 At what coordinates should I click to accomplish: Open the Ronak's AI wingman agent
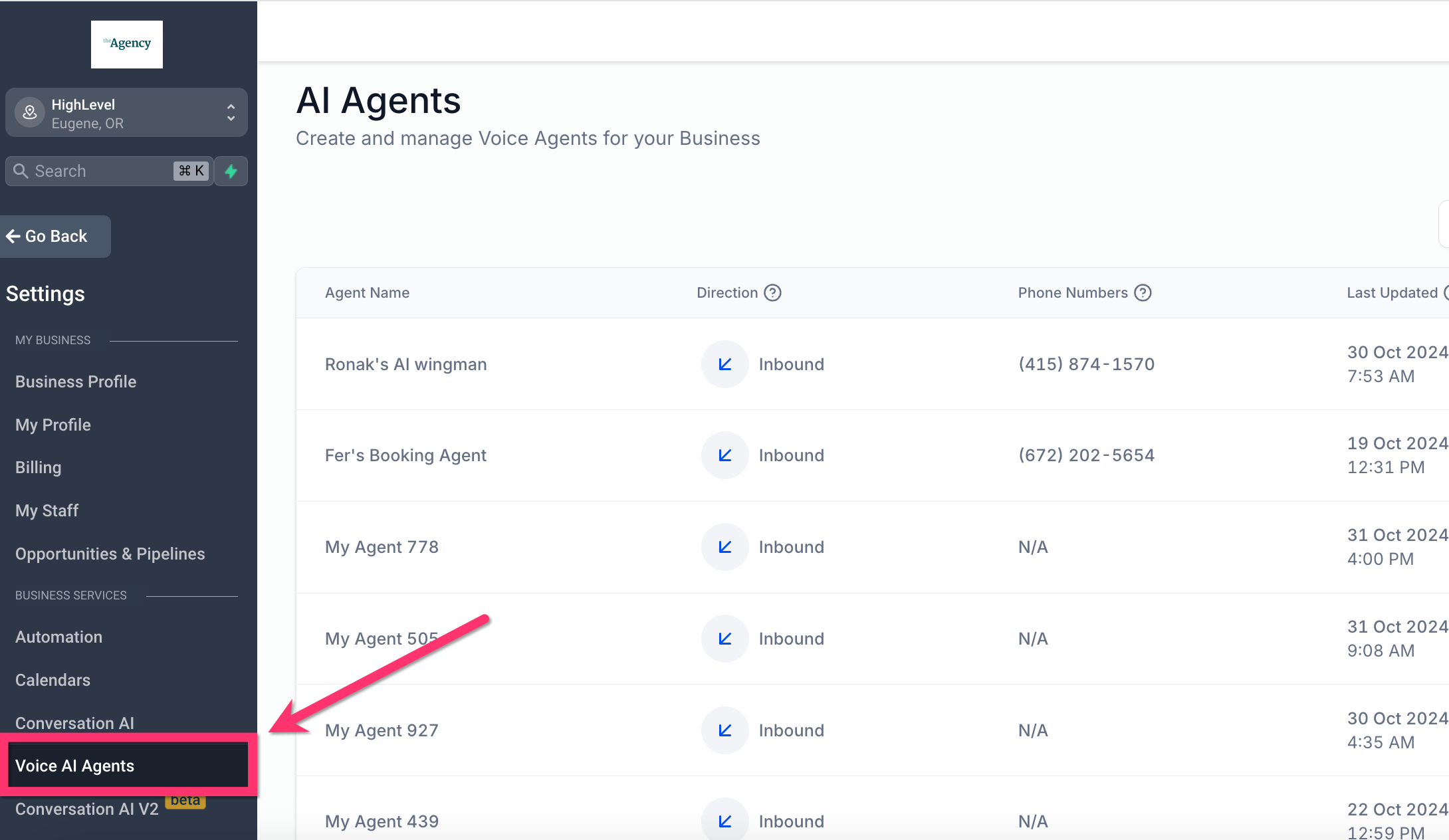(406, 364)
